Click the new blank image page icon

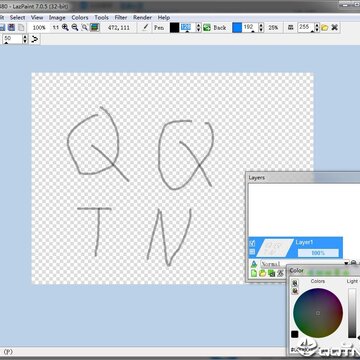point(22,27)
